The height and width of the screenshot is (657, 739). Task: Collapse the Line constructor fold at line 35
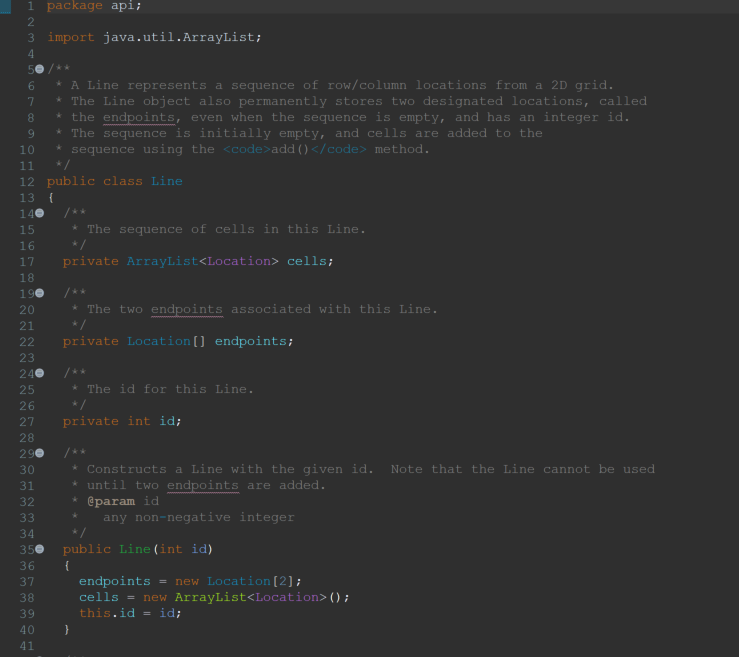click(x=40, y=549)
